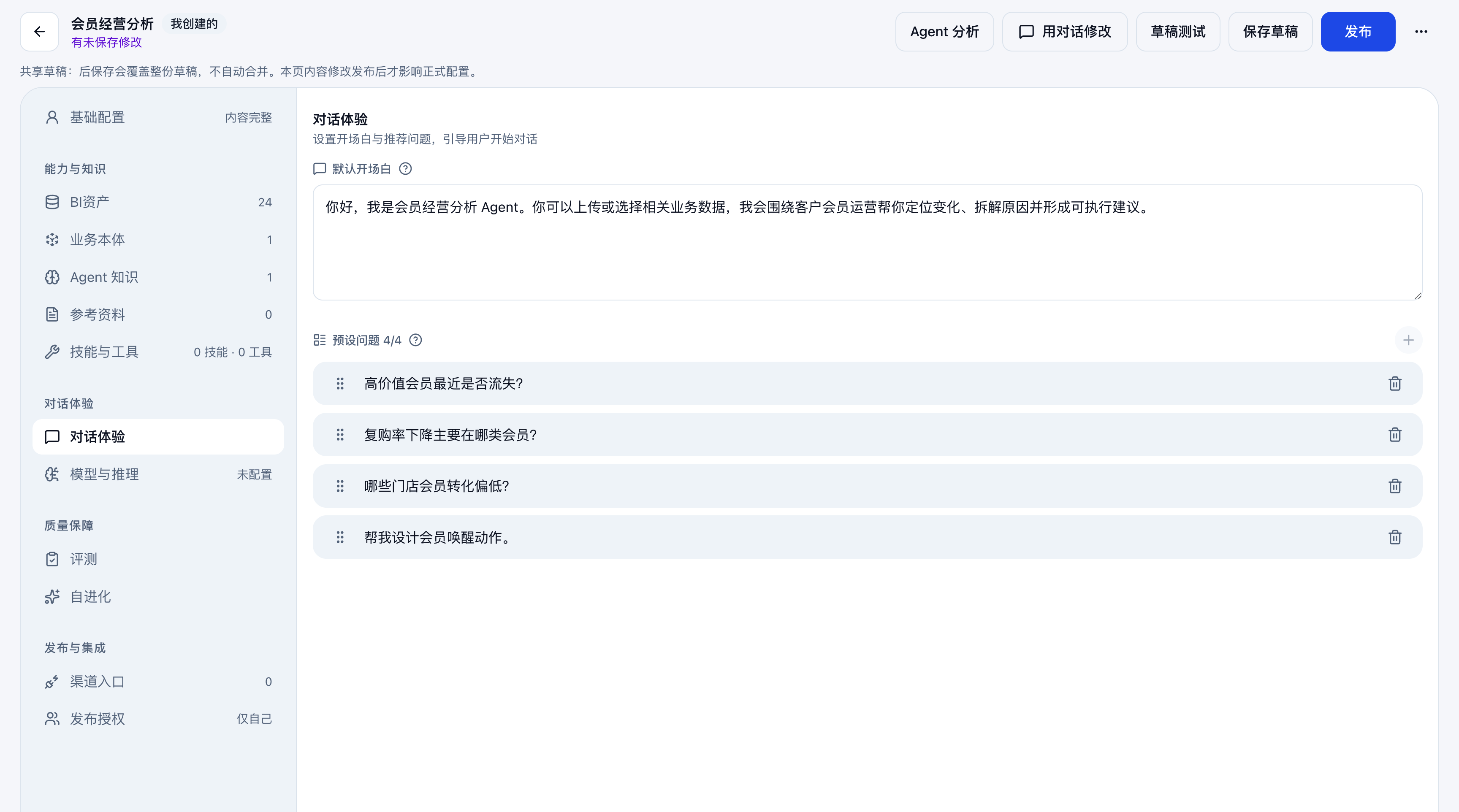Click question text 高价值会员最近是否流失?
This screenshot has height=812, width=1459.
coord(443,384)
